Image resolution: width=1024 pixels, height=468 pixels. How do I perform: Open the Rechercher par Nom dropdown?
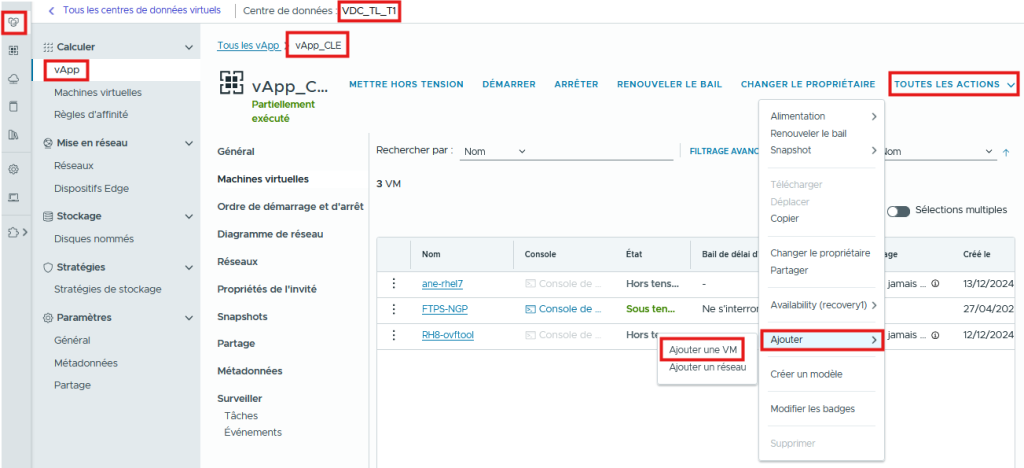pyautogui.click(x=495, y=151)
